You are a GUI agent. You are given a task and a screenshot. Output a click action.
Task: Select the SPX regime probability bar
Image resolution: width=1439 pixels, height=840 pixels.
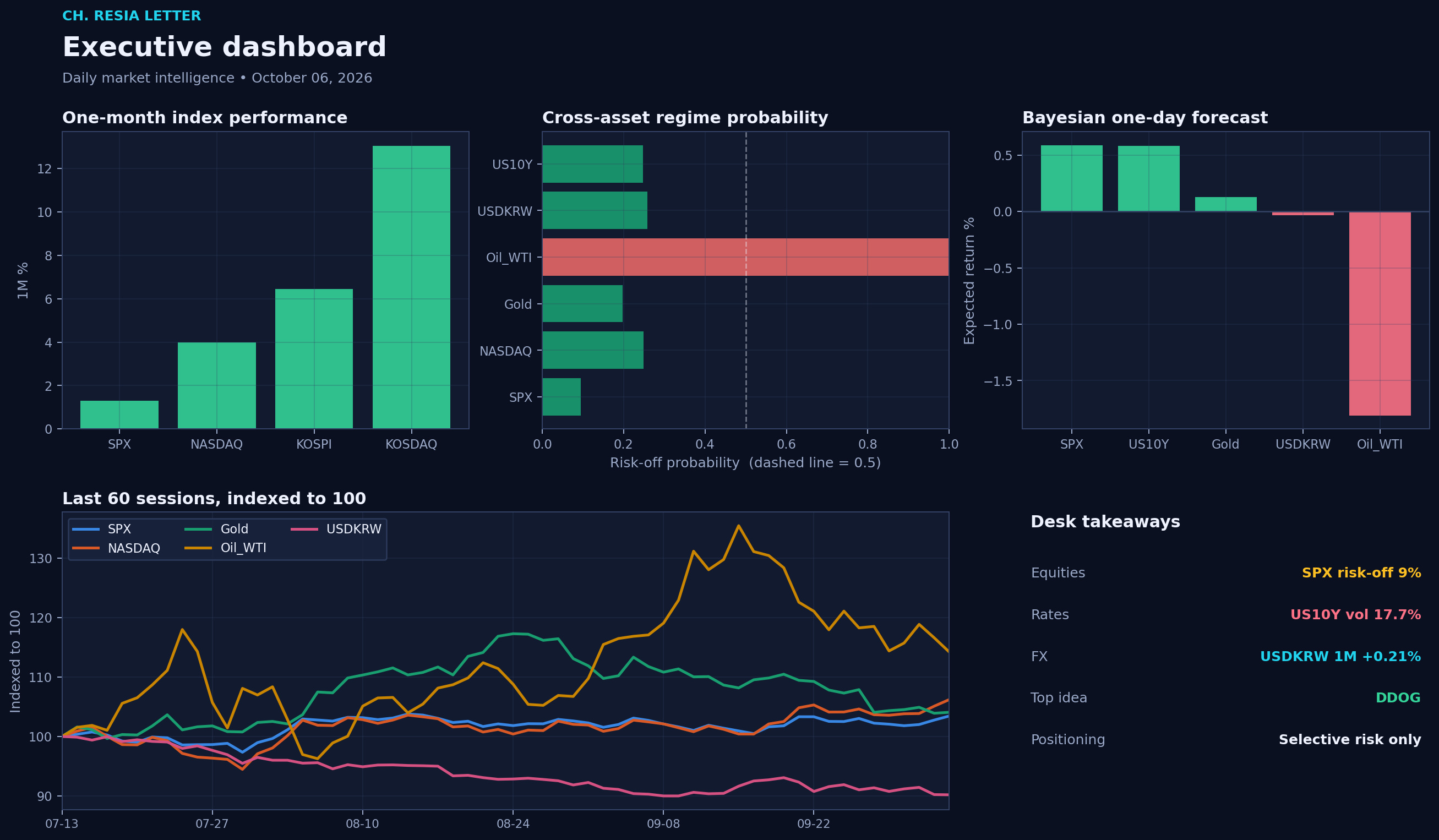click(x=562, y=397)
